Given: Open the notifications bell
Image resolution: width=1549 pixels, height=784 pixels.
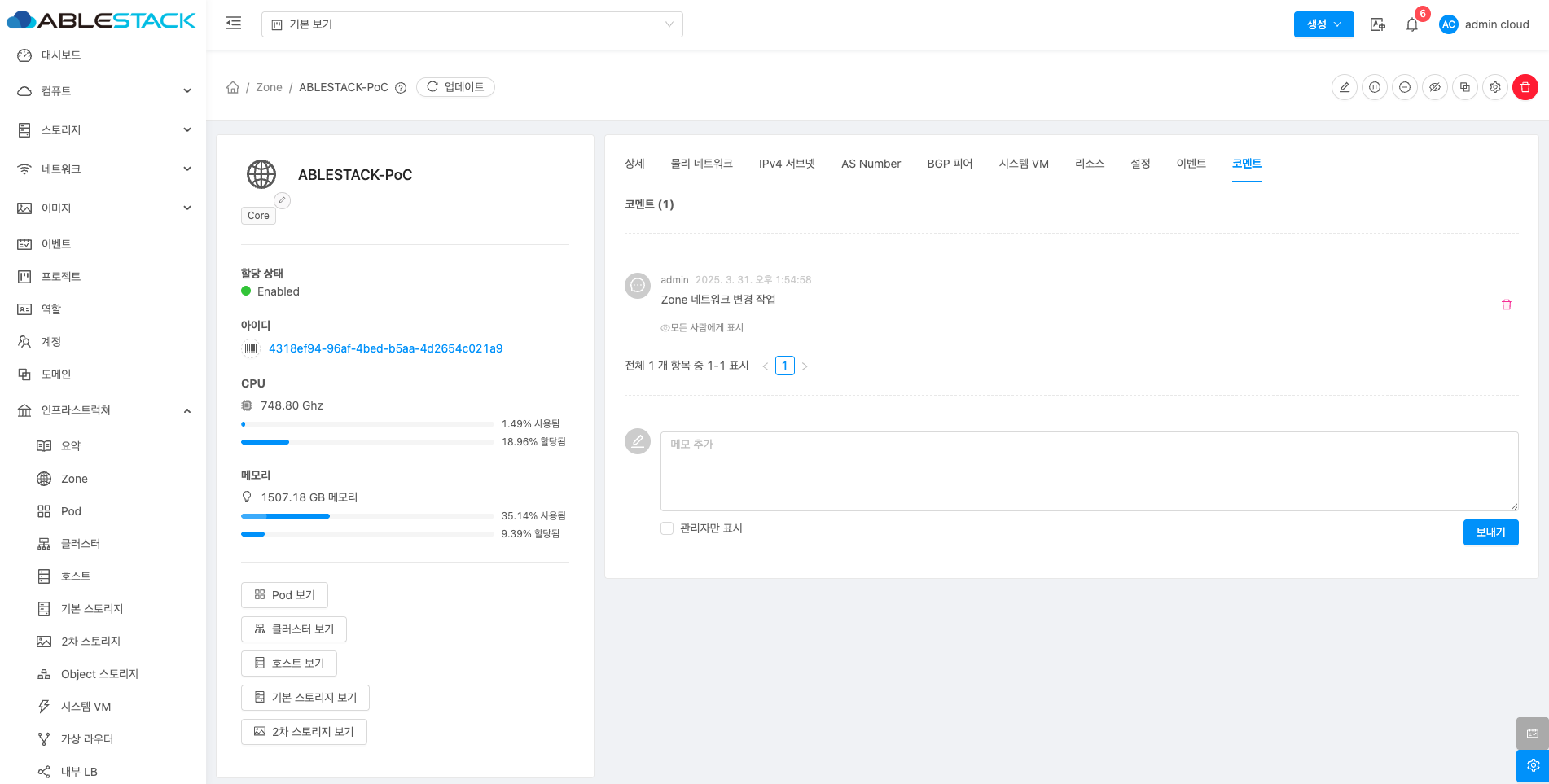Looking at the screenshot, I should (1412, 24).
